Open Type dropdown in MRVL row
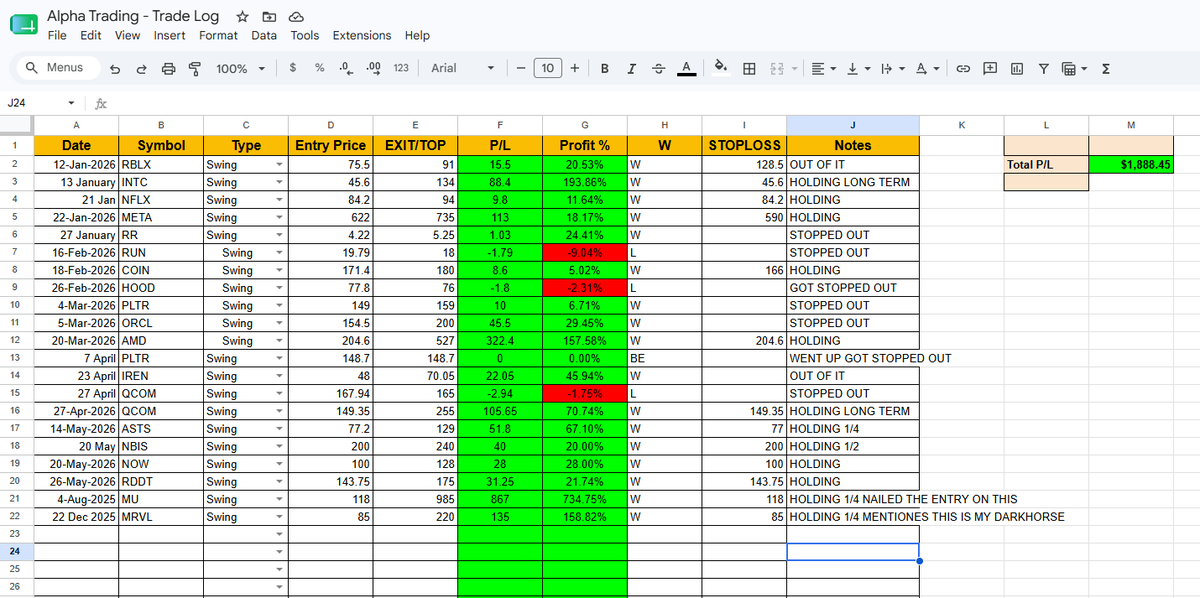Screen dimensions: 1200x598 pyautogui.click(x=279, y=517)
